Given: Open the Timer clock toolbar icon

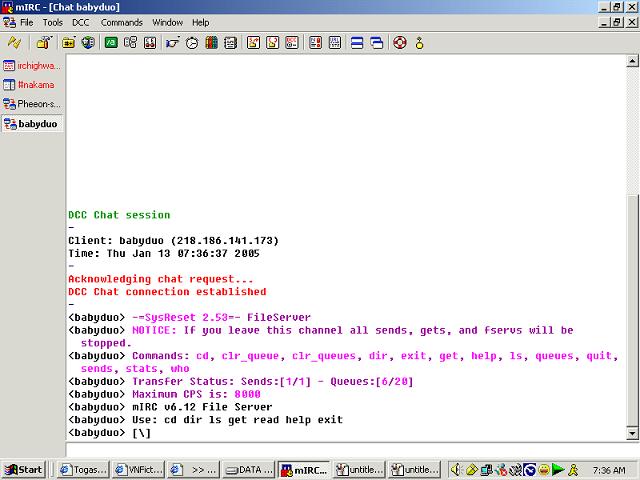Looking at the screenshot, I should pyautogui.click(x=192, y=42).
